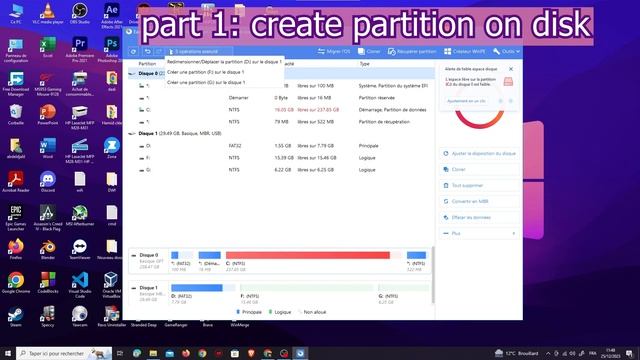The image size is (640, 360).
Task: Close the low disk space alert
Action: pyautogui.click(x=511, y=69)
